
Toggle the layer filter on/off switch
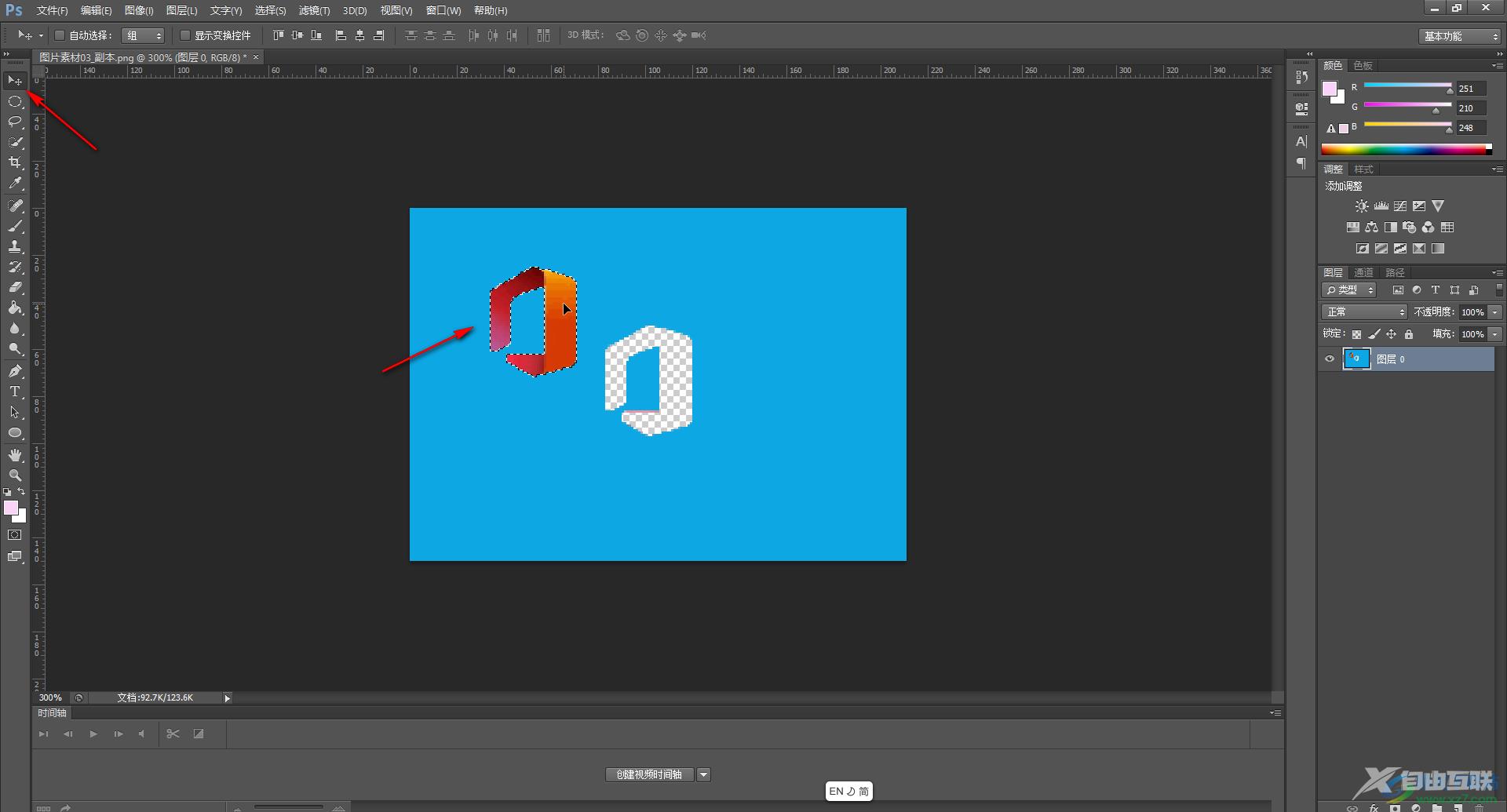pos(1499,290)
